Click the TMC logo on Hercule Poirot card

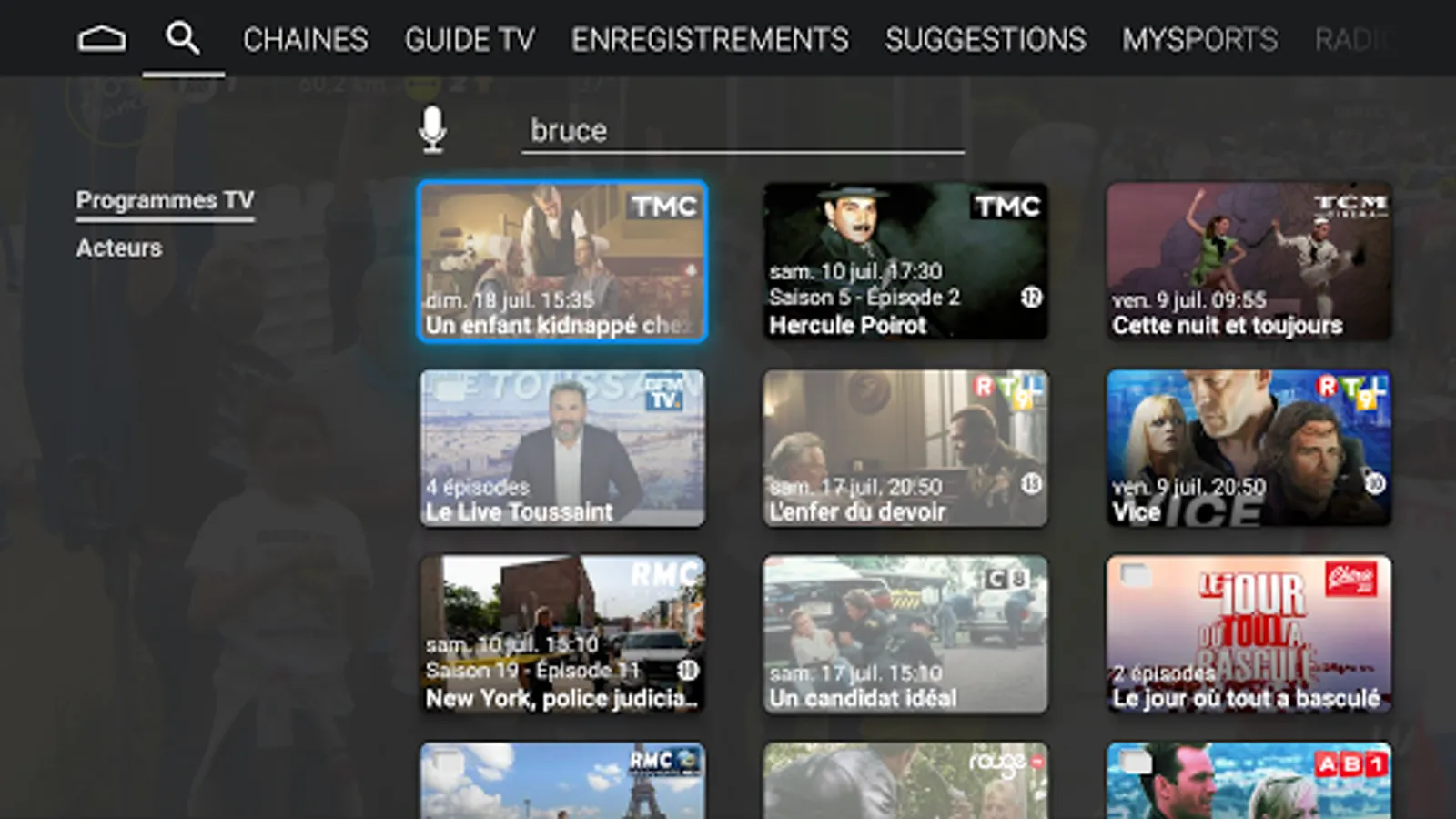click(x=1007, y=207)
